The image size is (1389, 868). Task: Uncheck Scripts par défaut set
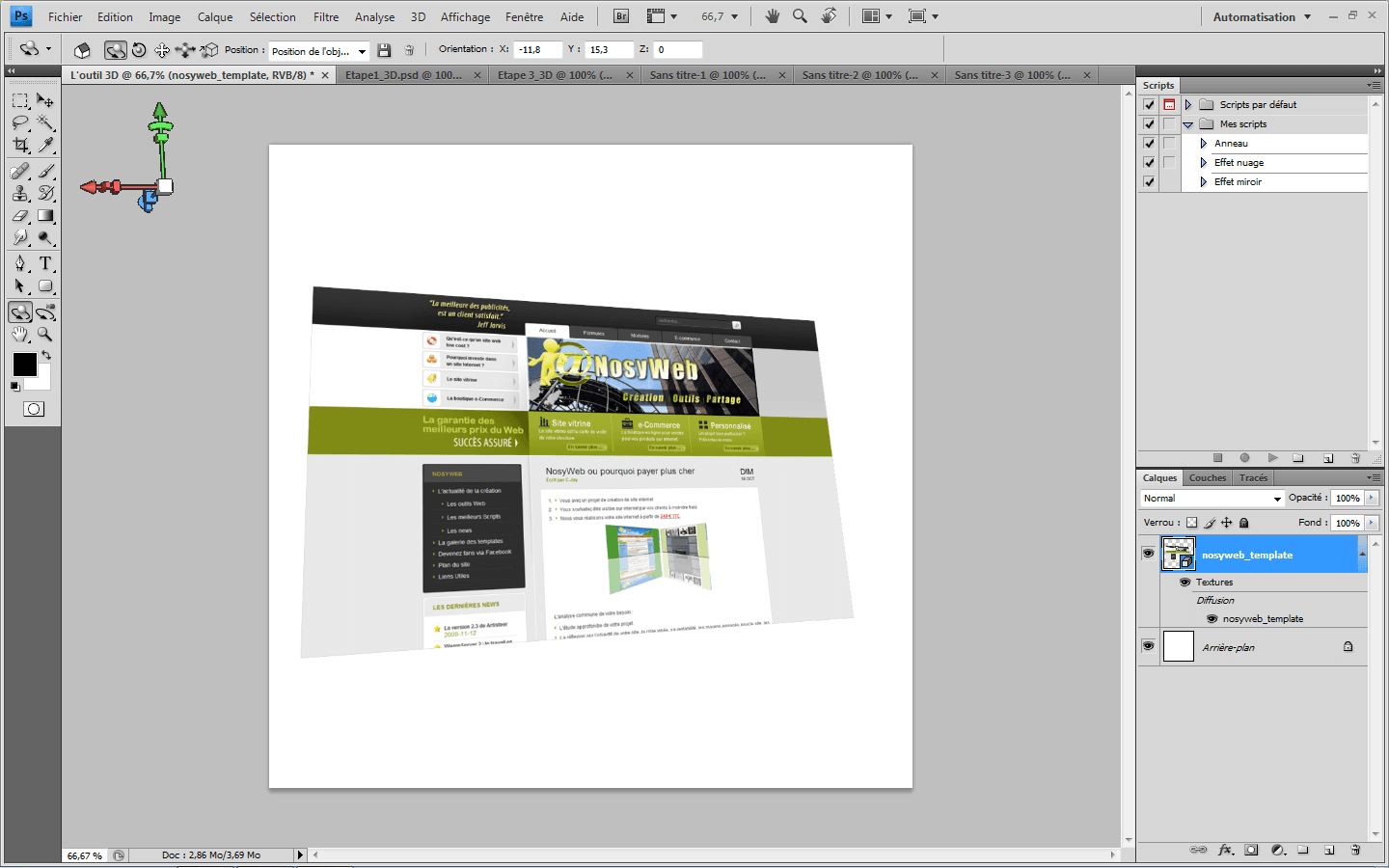(1149, 104)
